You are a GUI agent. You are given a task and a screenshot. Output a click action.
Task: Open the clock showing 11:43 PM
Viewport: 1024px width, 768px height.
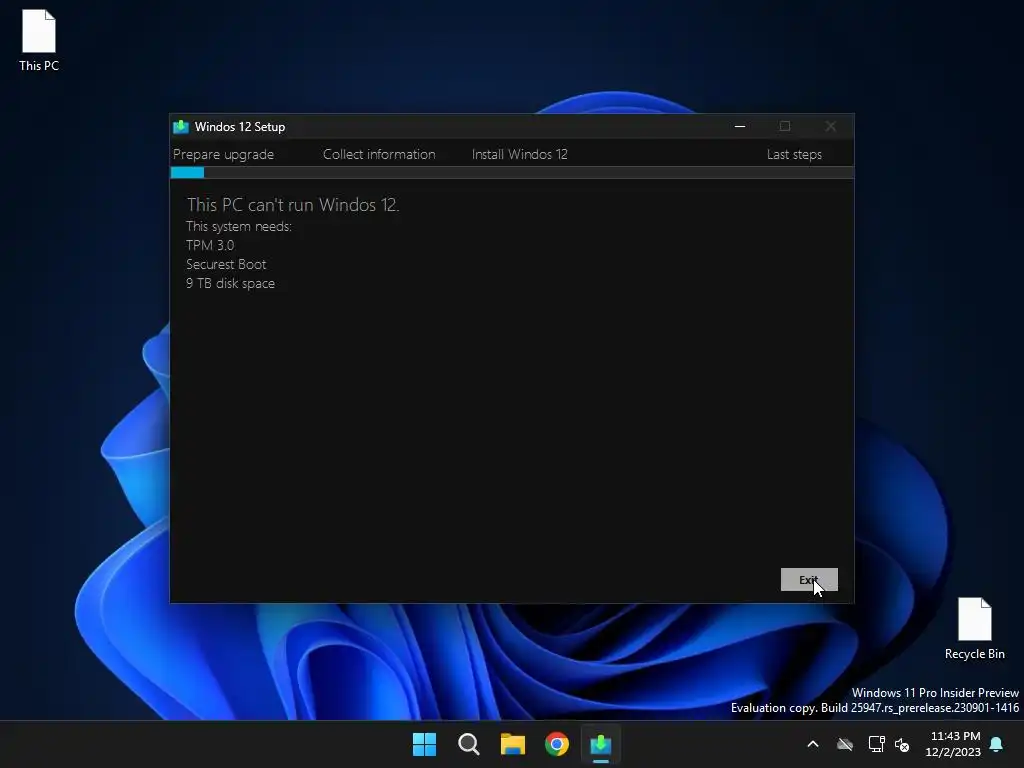(x=953, y=744)
